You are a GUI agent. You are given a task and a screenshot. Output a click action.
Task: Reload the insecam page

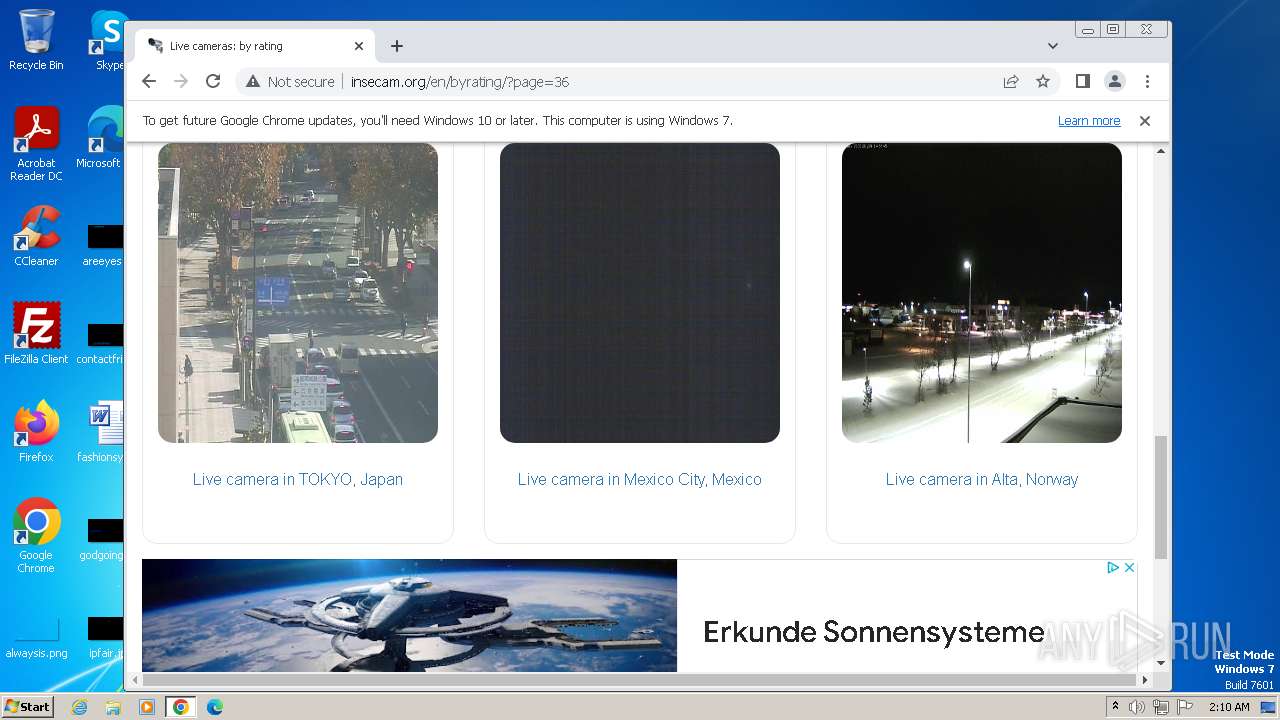click(x=213, y=81)
